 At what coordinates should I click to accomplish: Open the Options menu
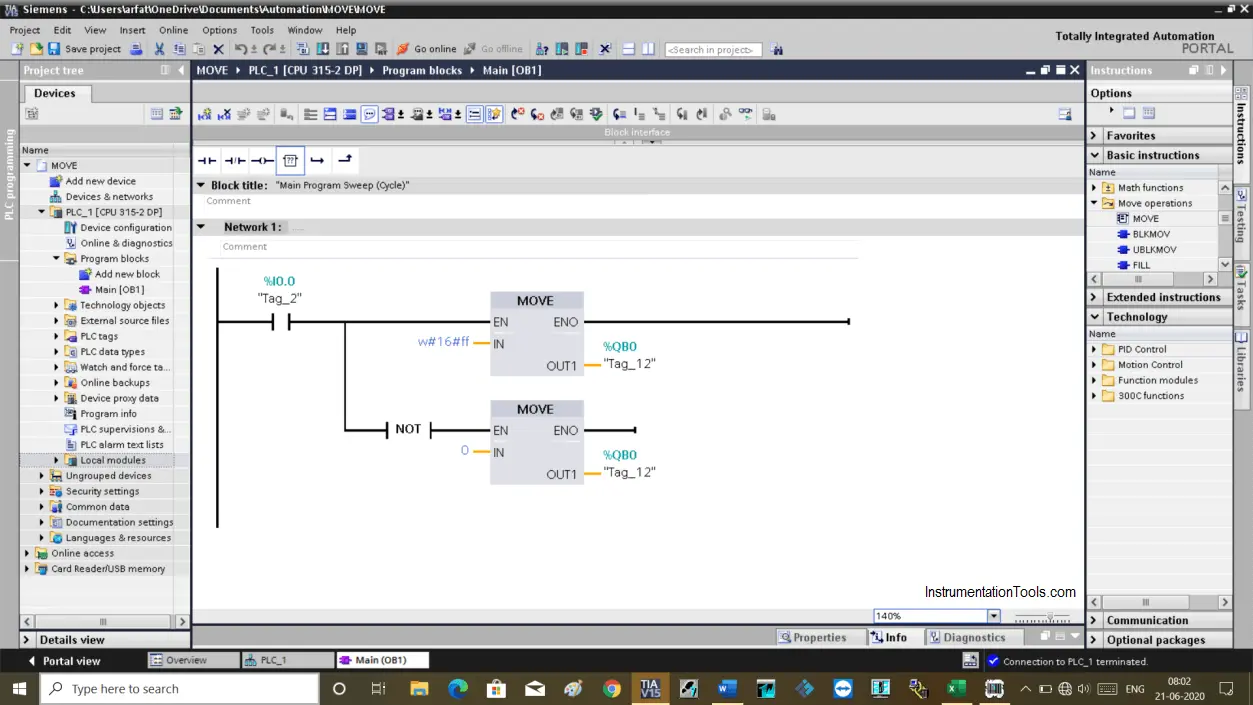[x=220, y=30]
